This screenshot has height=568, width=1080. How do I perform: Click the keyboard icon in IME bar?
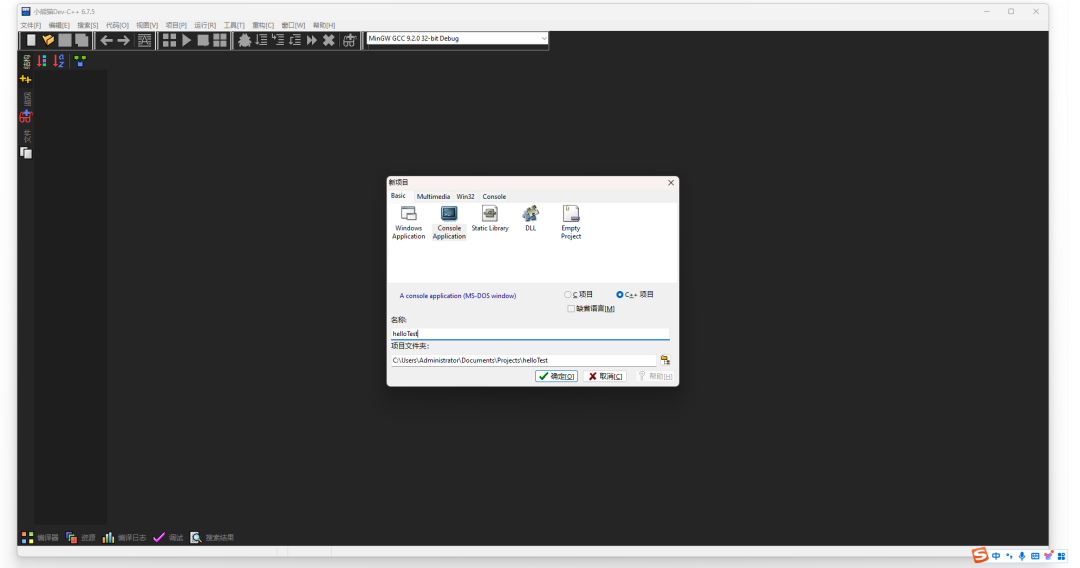(1035, 556)
